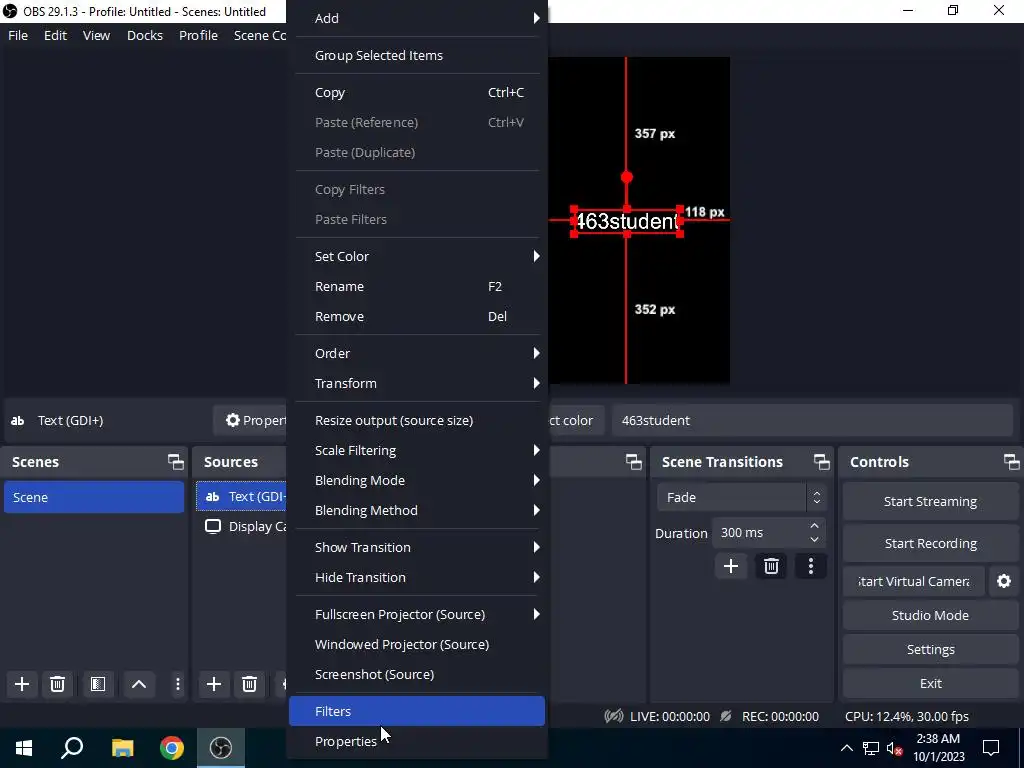
Task: Expand the Show Transition submenu
Action: [417, 547]
